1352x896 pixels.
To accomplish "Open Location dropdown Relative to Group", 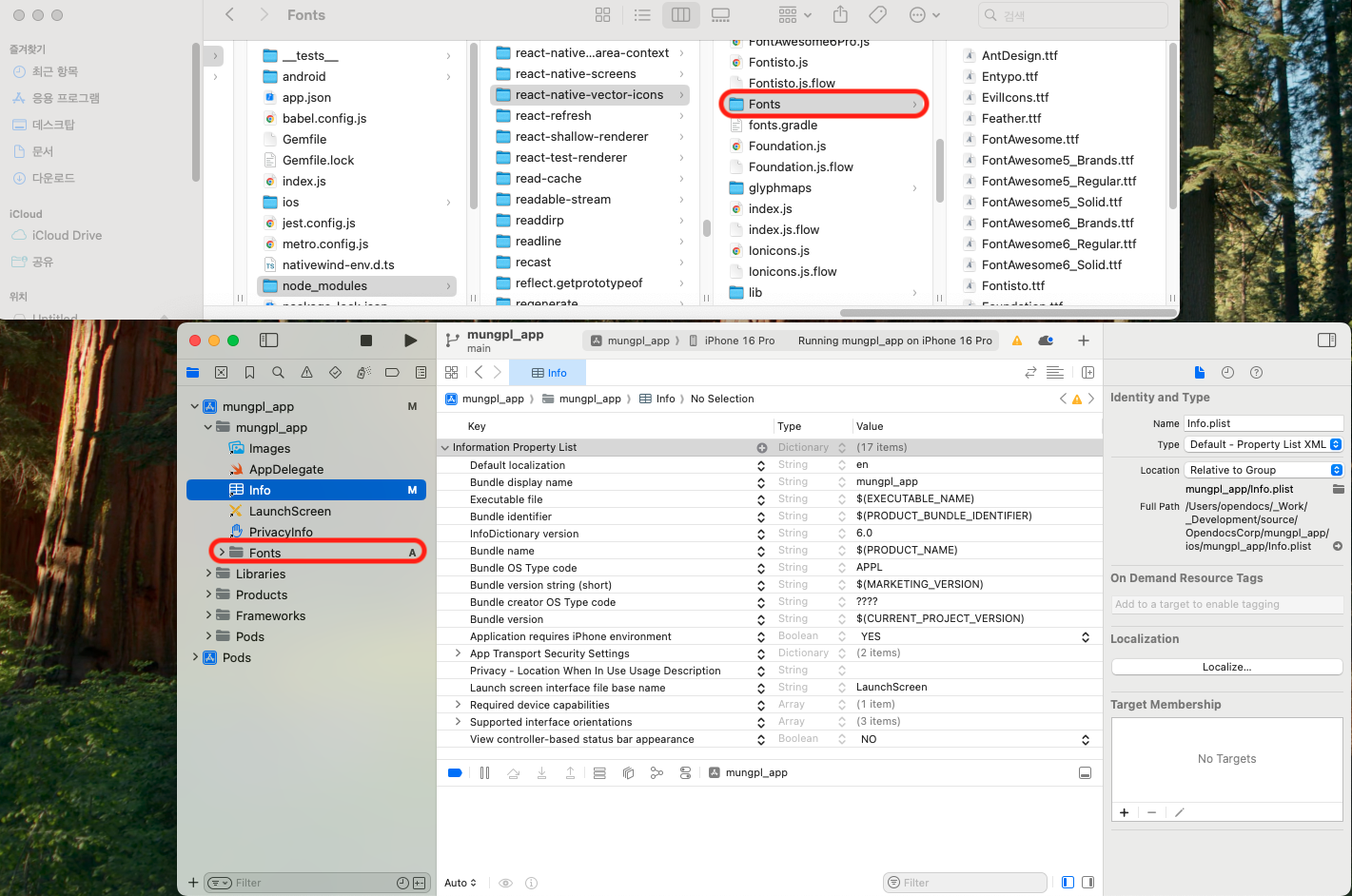I will [1264, 470].
